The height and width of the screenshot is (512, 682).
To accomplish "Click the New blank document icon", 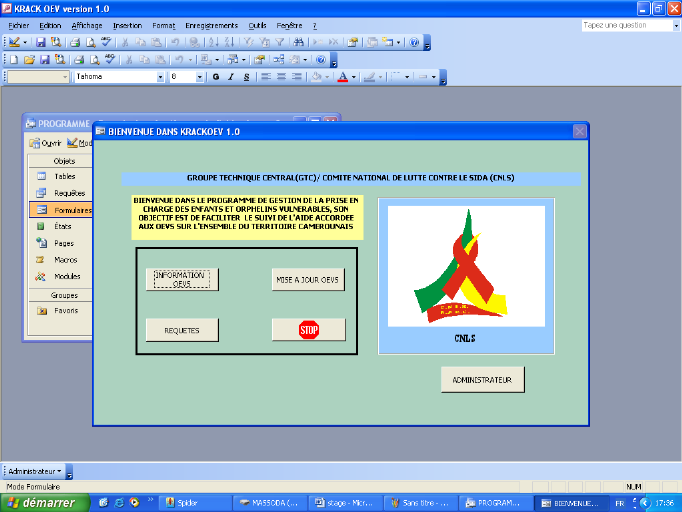I will pyautogui.click(x=13, y=60).
